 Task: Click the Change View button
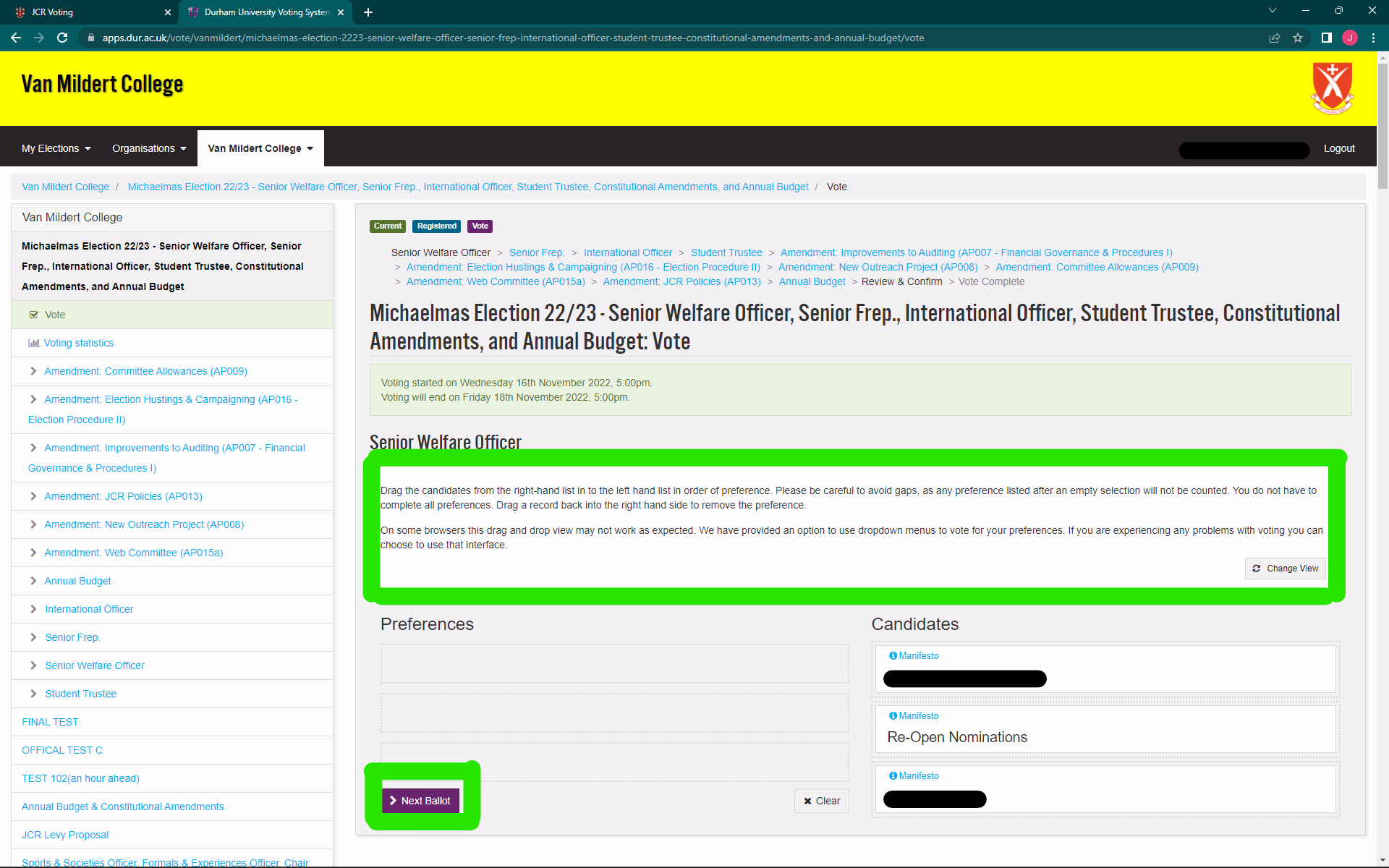[x=1286, y=569]
